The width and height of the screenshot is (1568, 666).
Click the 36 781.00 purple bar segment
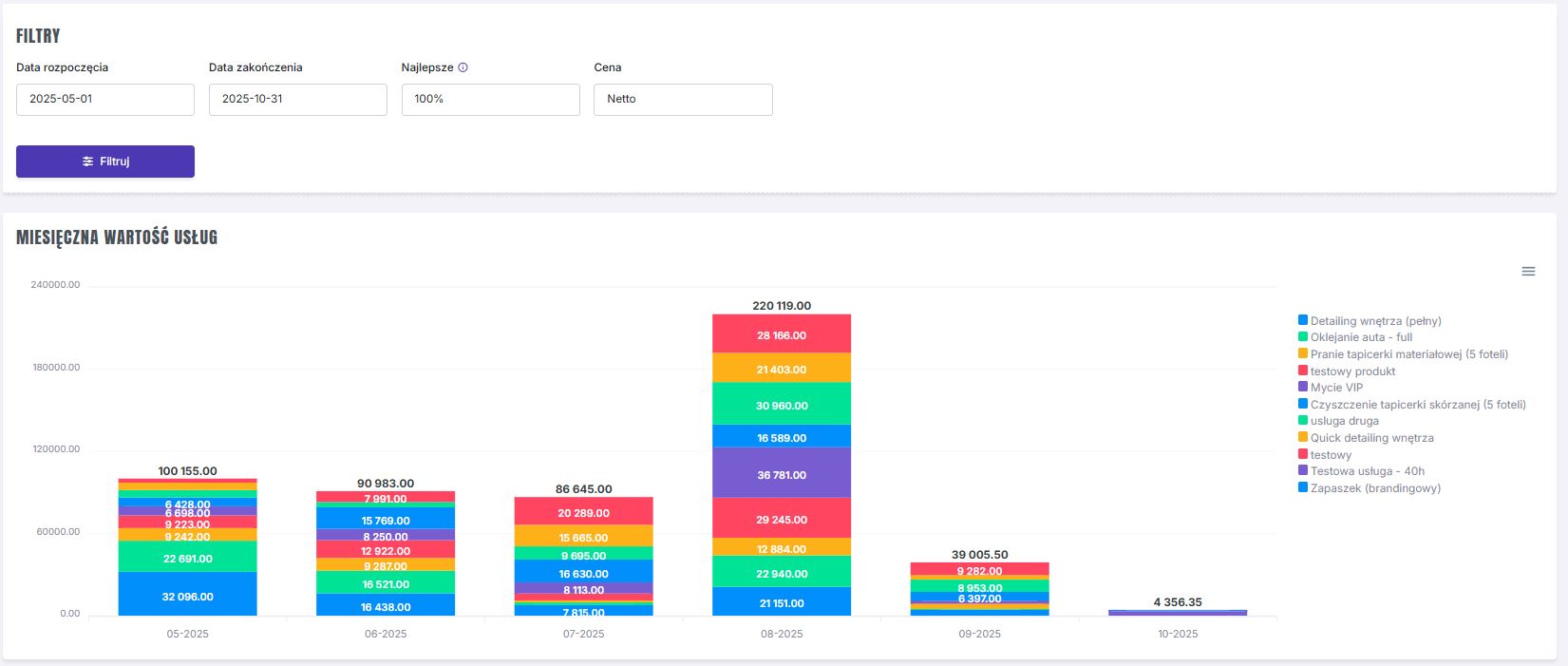coord(782,473)
